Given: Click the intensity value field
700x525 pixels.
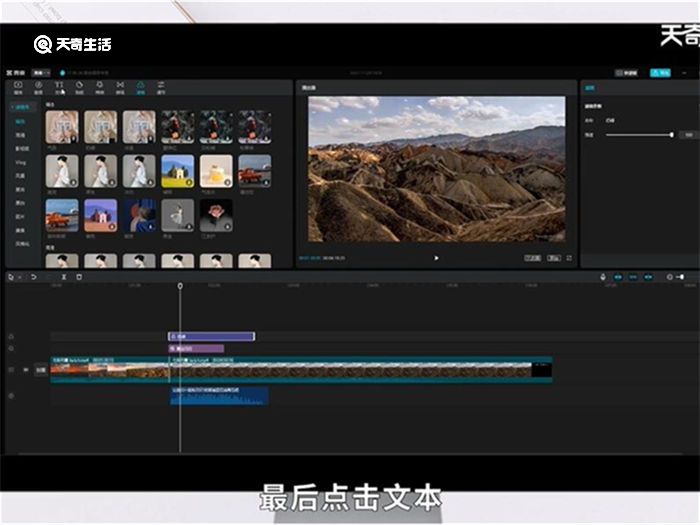Looking at the screenshot, I should point(688,134).
